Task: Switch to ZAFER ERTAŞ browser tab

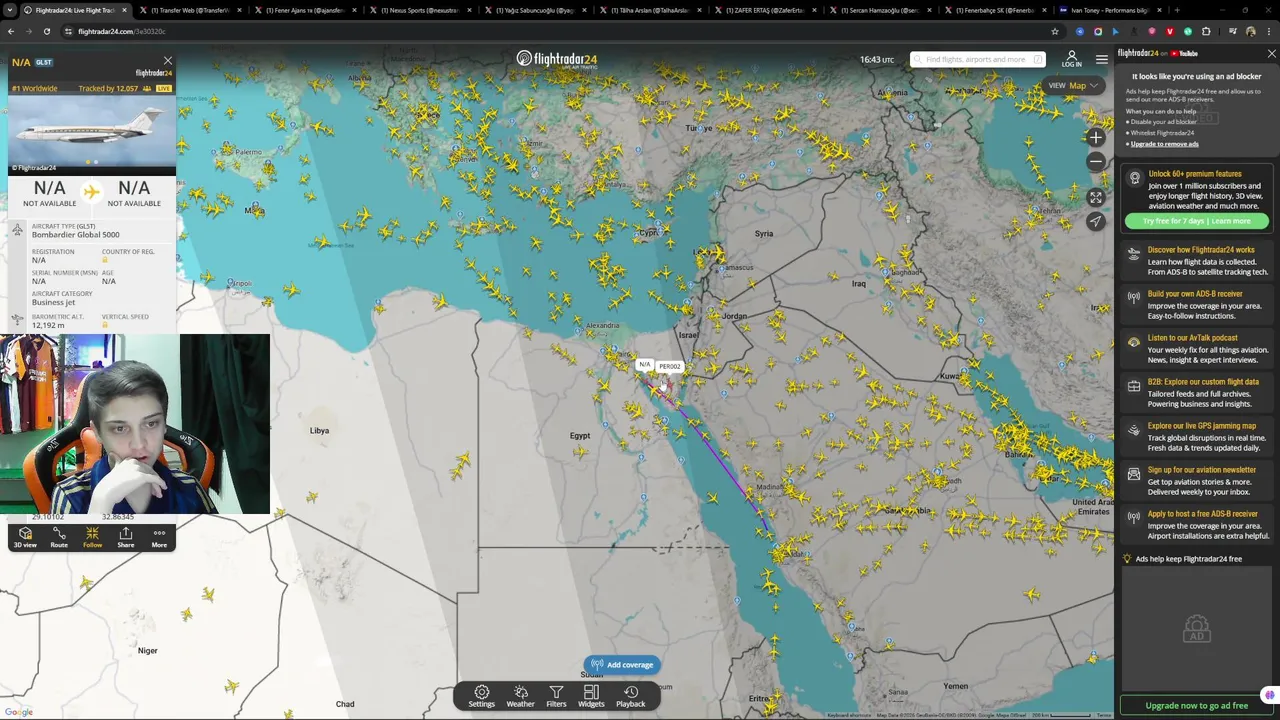Action: coord(765,10)
